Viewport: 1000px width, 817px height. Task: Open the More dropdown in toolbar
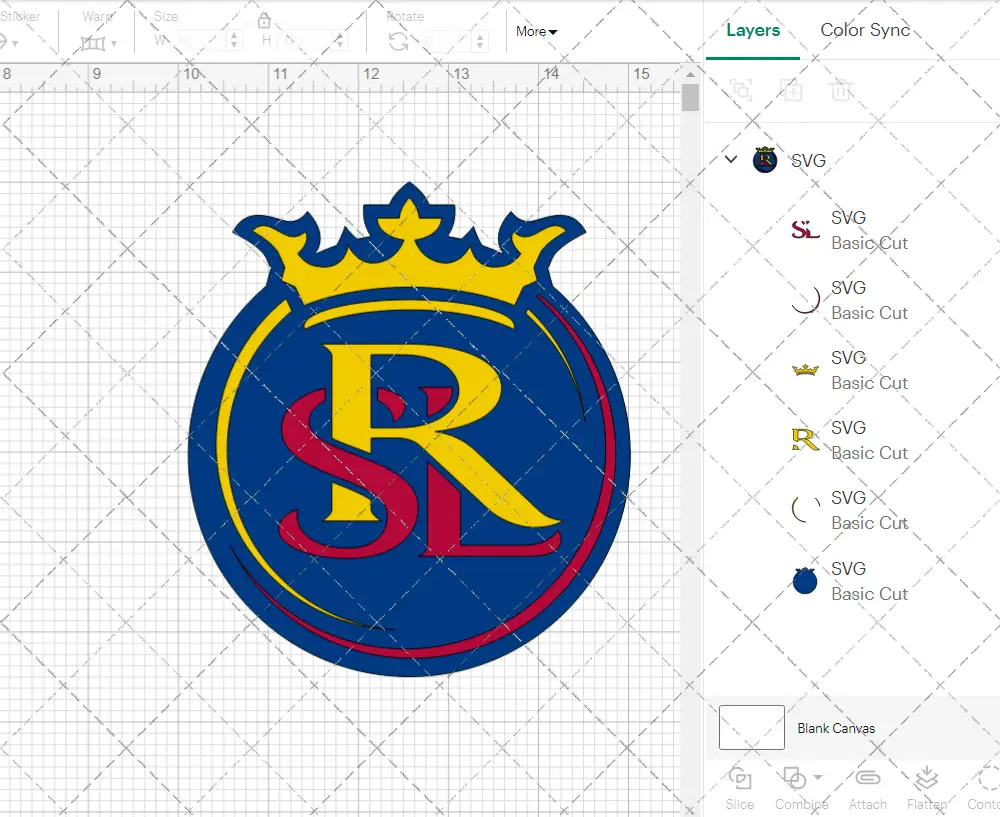tap(536, 32)
